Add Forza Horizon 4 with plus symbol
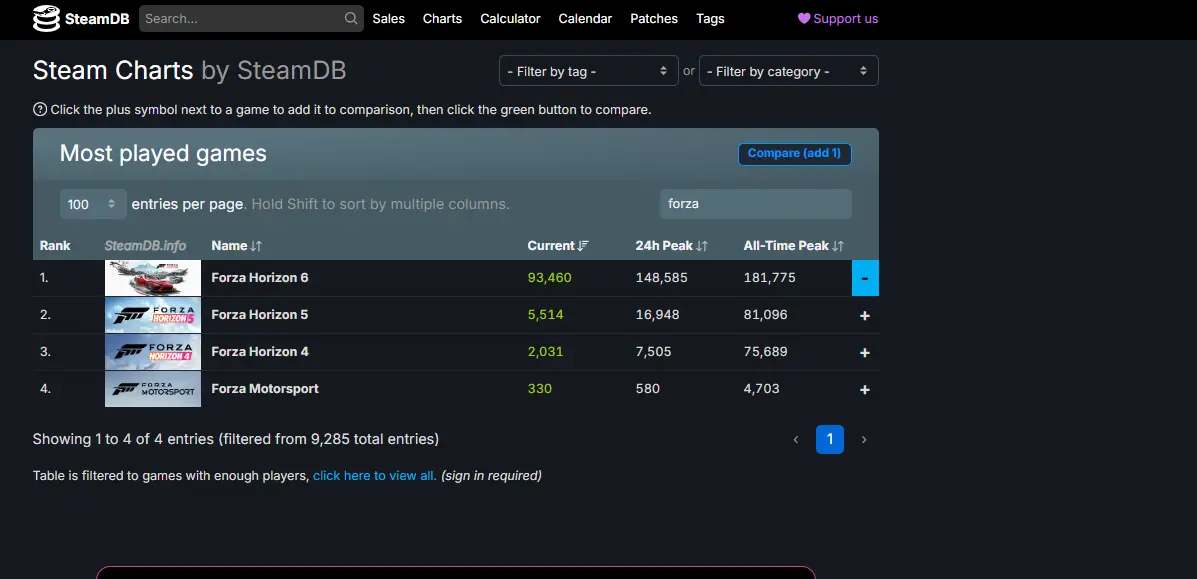1197x579 pixels. pyautogui.click(x=865, y=352)
